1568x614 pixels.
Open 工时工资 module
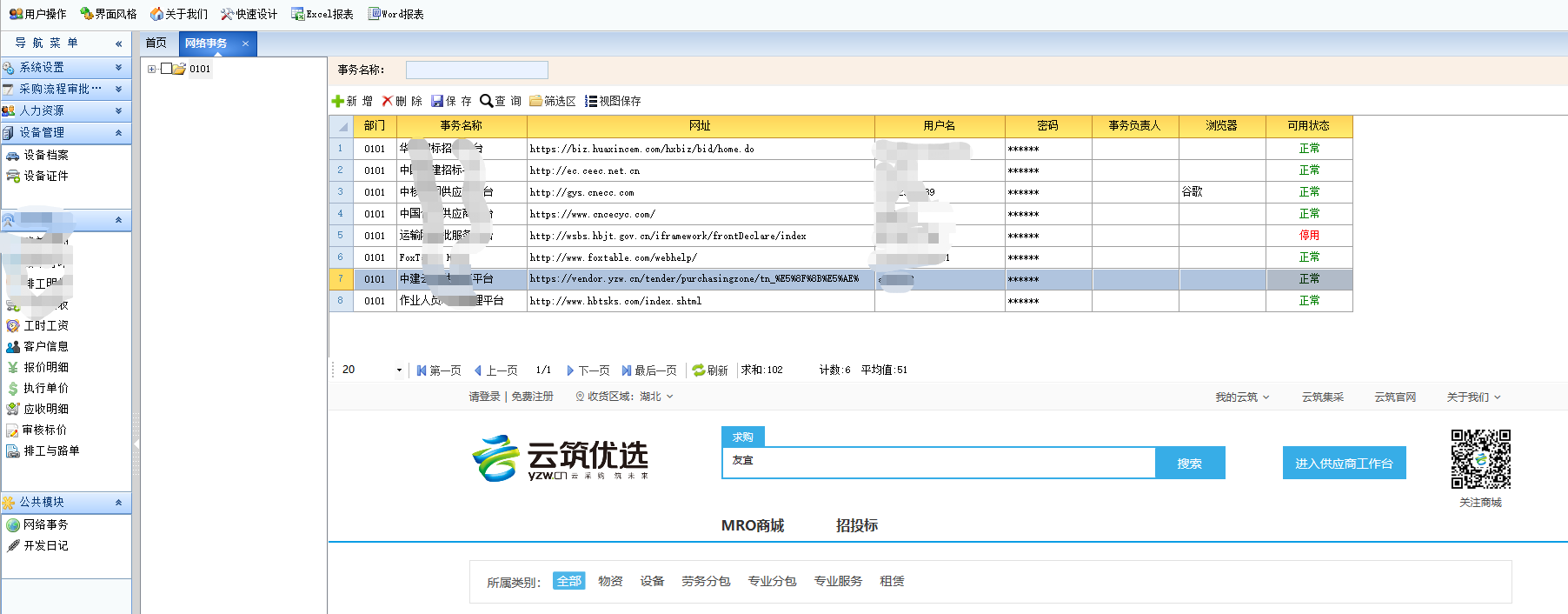[37, 325]
